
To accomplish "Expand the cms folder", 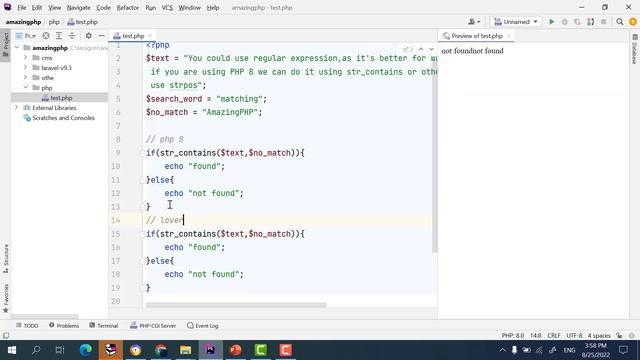I will (x=25, y=58).
